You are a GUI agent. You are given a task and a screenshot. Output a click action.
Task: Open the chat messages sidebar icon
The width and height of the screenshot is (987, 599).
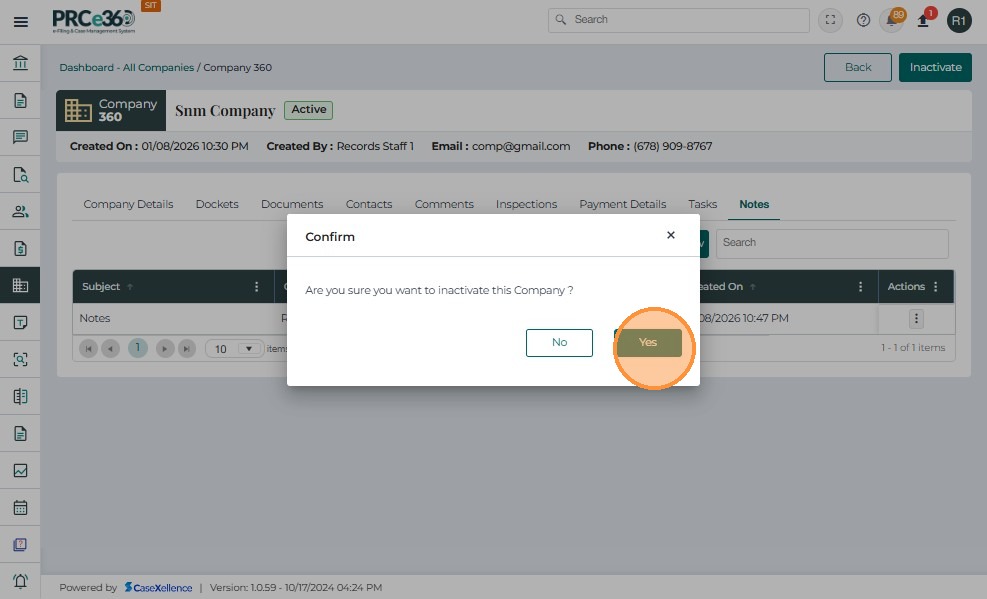[20, 137]
